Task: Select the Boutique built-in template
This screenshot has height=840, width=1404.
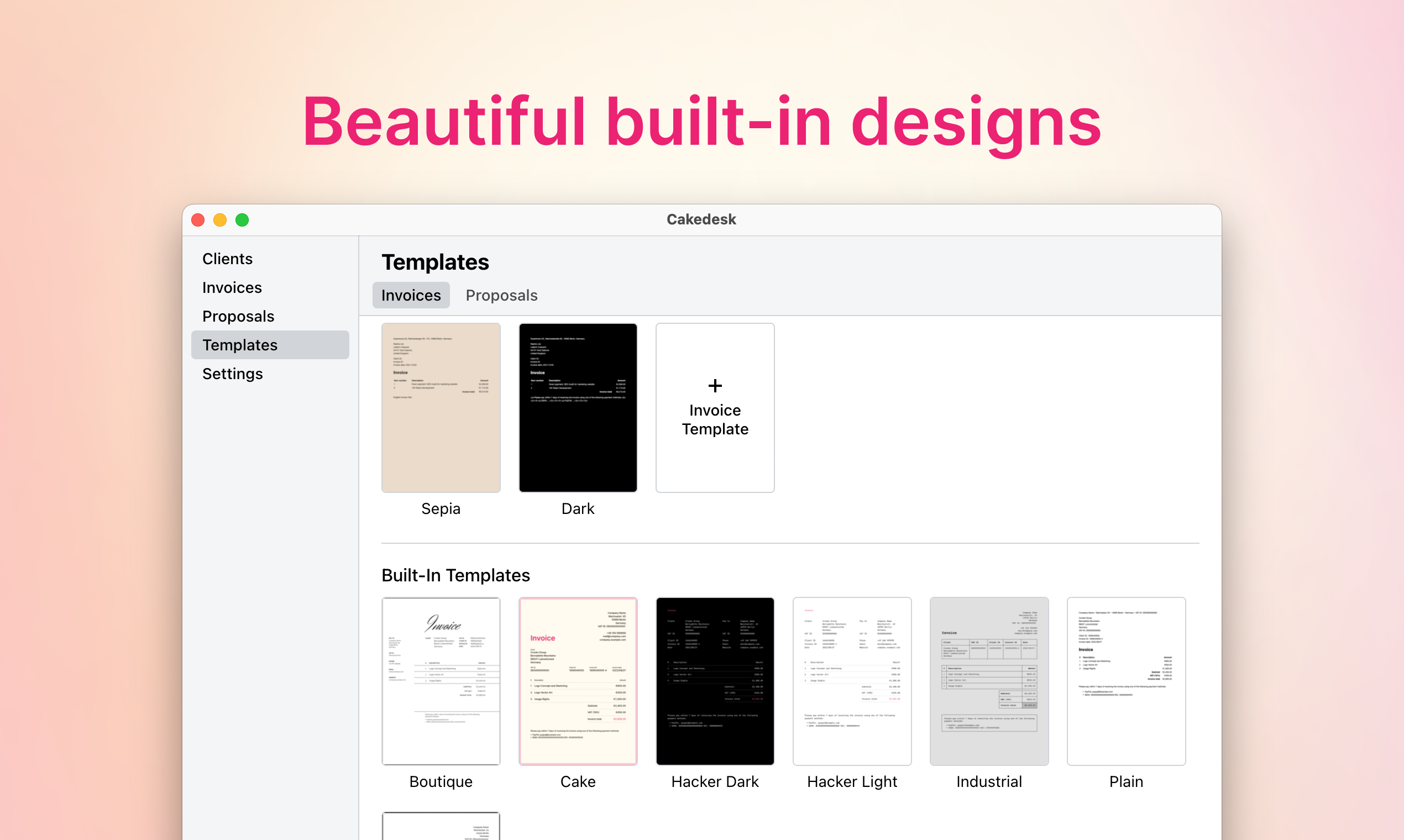Action: tap(441, 681)
